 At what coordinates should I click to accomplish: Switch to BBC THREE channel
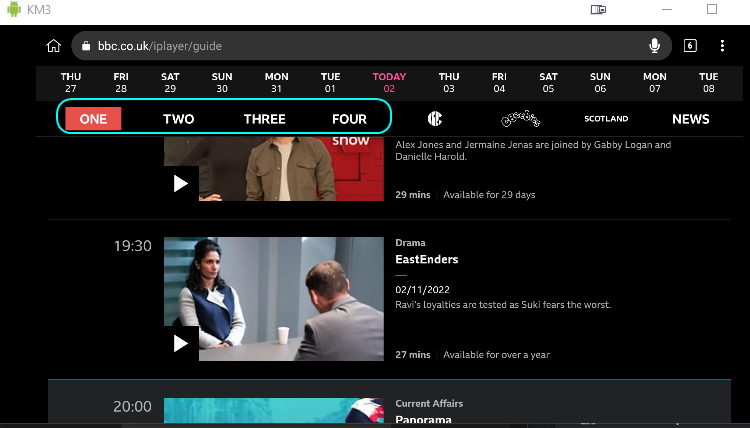[x=265, y=119]
